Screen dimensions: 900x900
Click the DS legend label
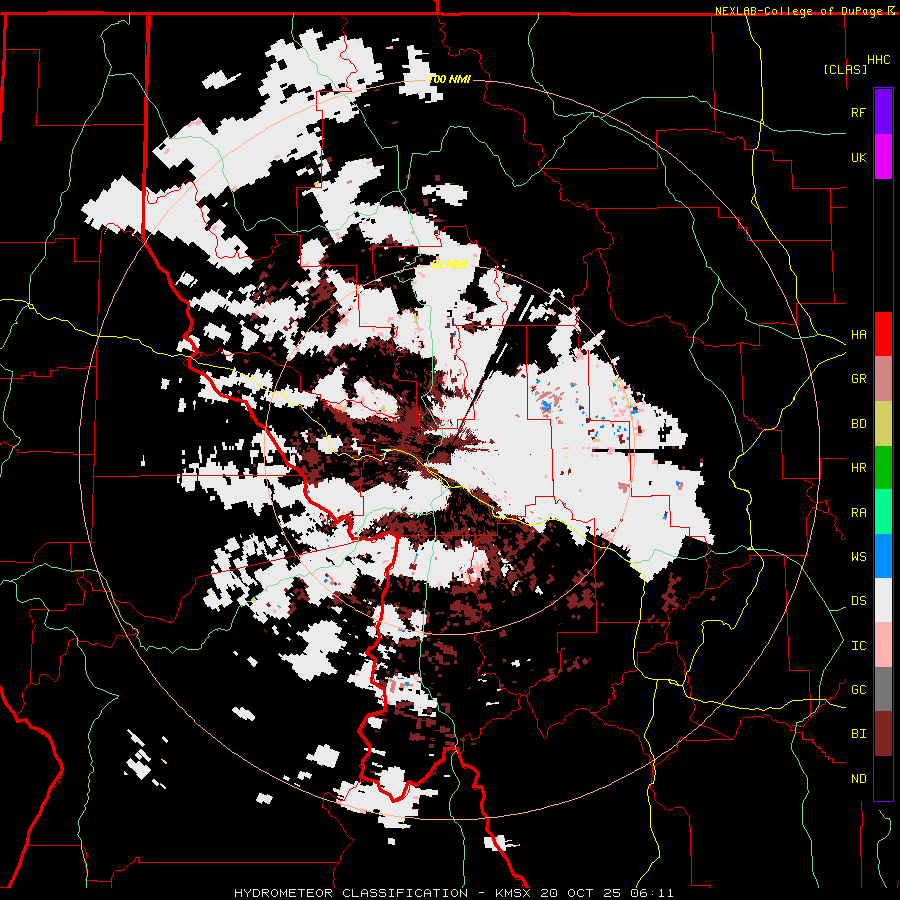coord(858,600)
